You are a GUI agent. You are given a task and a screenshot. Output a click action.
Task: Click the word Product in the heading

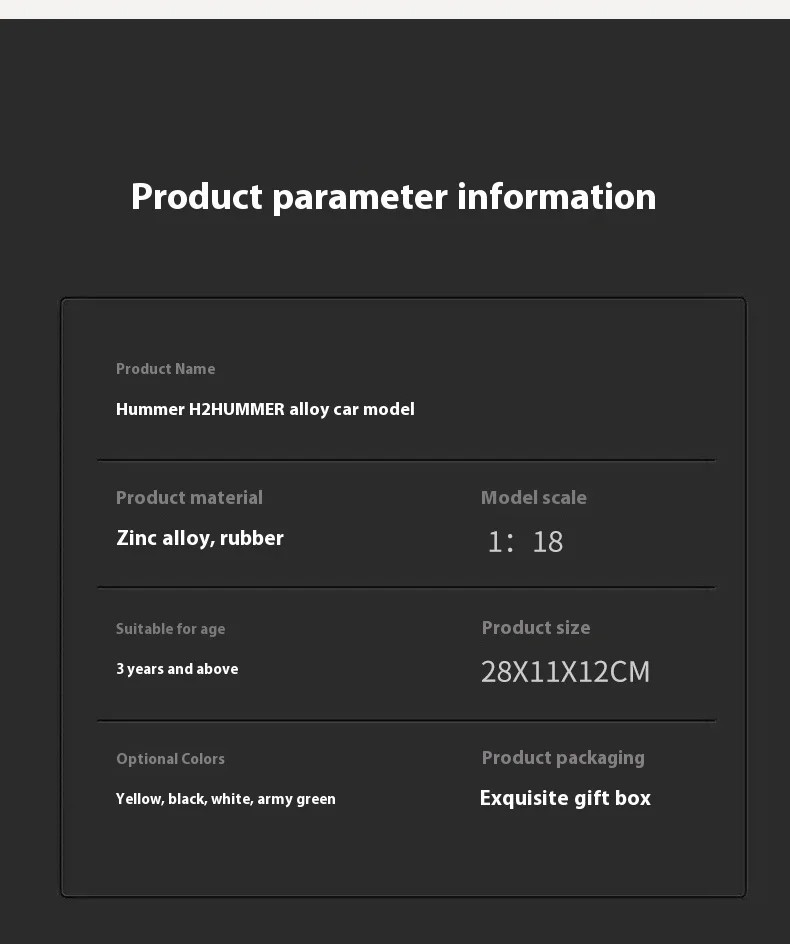click(x=197, y=196)
